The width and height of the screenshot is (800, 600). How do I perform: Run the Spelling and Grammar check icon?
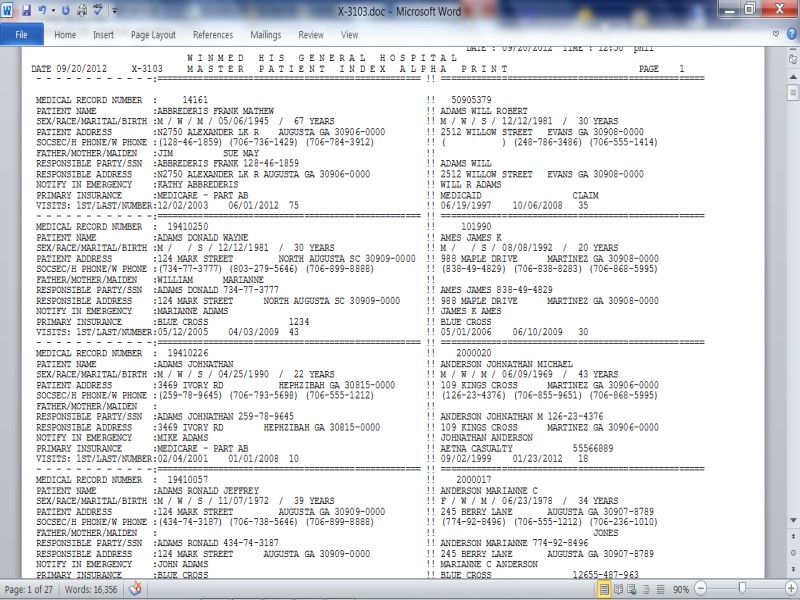point(97,10)
